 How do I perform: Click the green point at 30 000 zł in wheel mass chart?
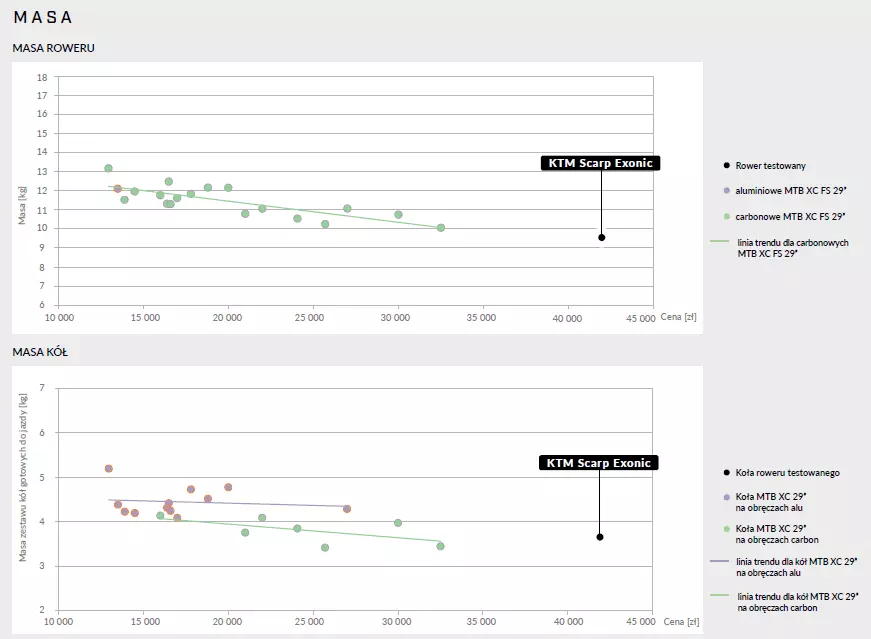[x=398, y=523]
